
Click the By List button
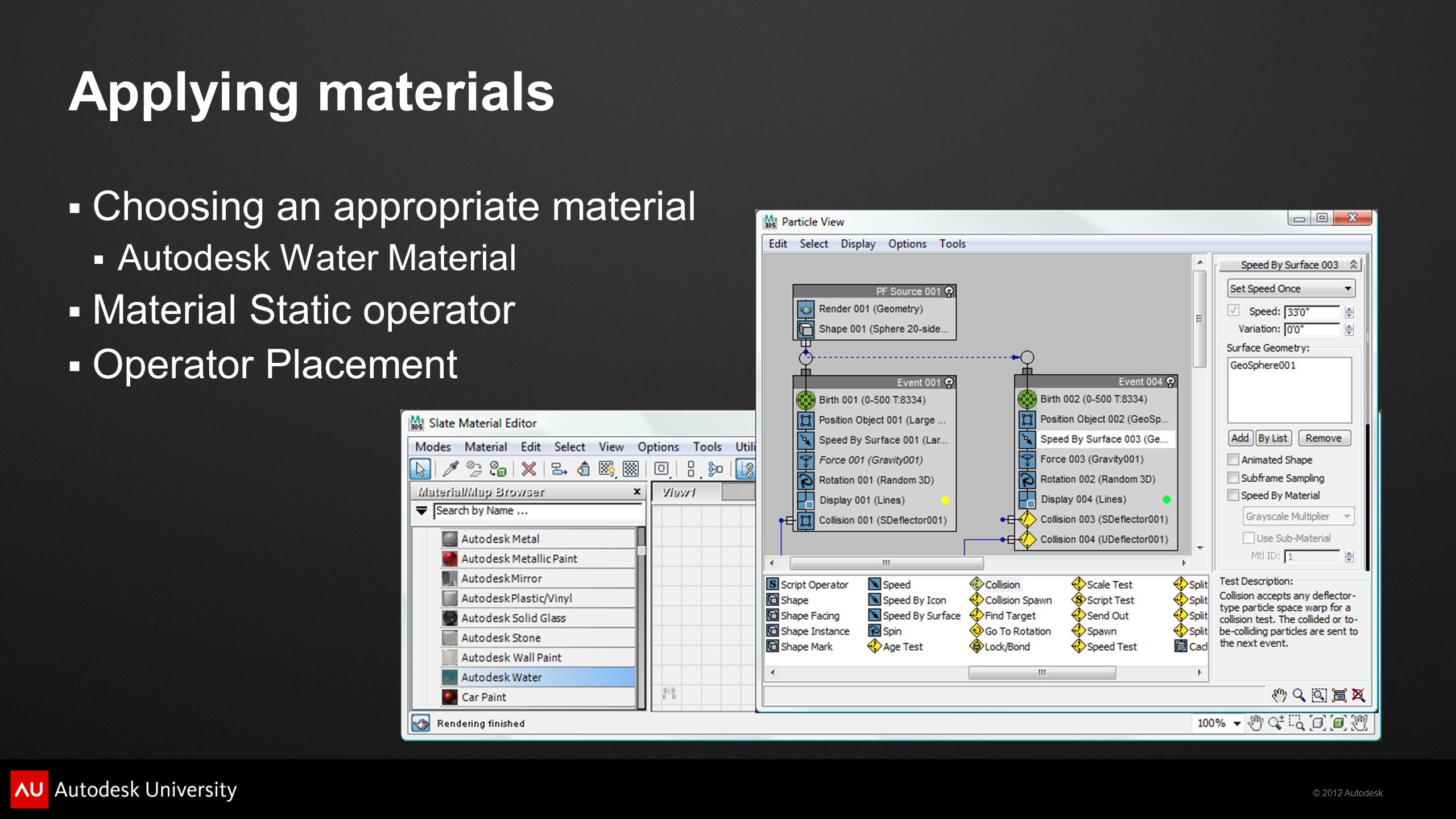coord(1273,438)
